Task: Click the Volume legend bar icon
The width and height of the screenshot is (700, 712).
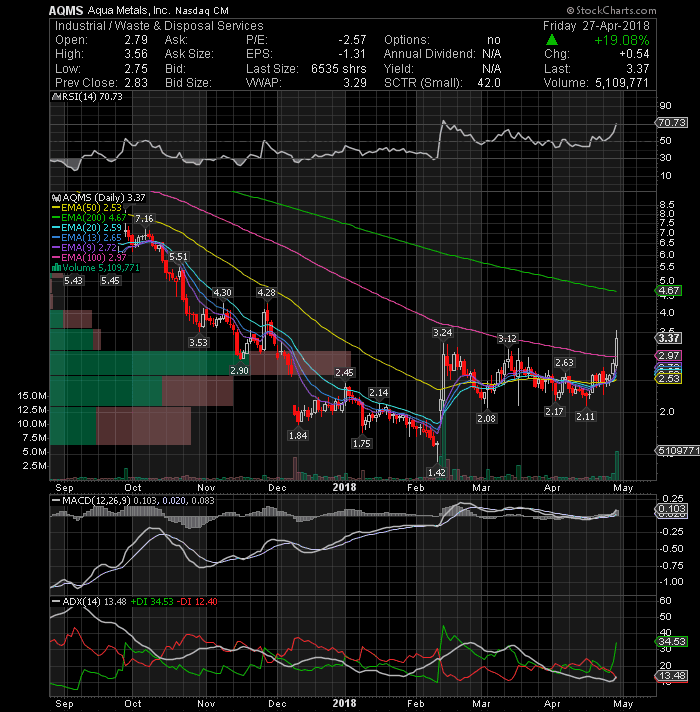Action: coord(57,267)
